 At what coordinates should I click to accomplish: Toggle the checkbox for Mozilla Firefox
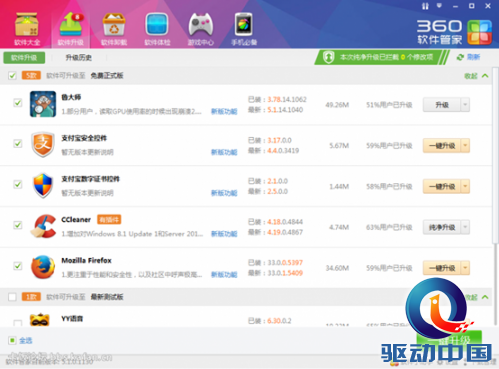pyautogui.click(x=18, y=266)
